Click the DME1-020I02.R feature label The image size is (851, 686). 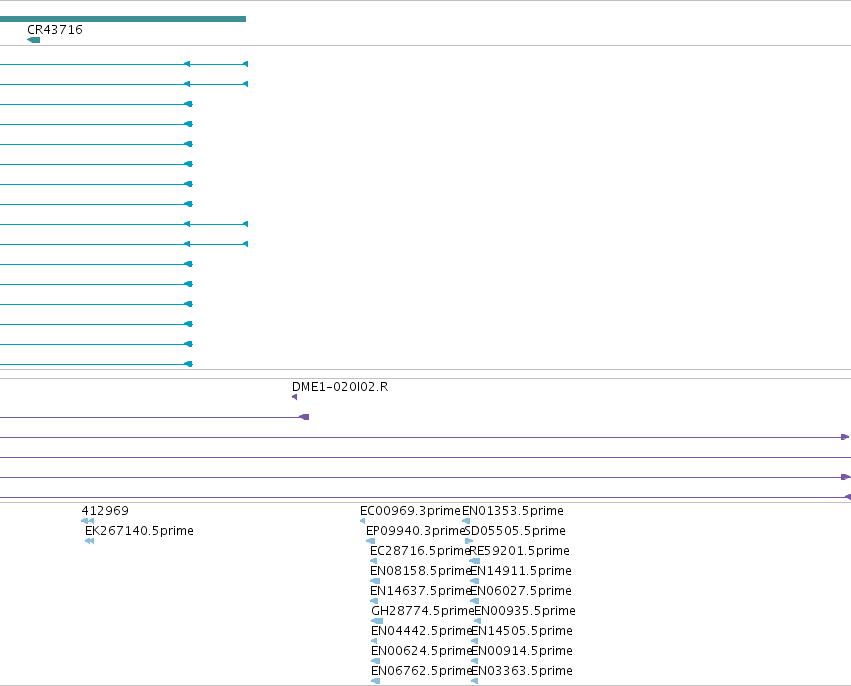click(x=340, y=387)
